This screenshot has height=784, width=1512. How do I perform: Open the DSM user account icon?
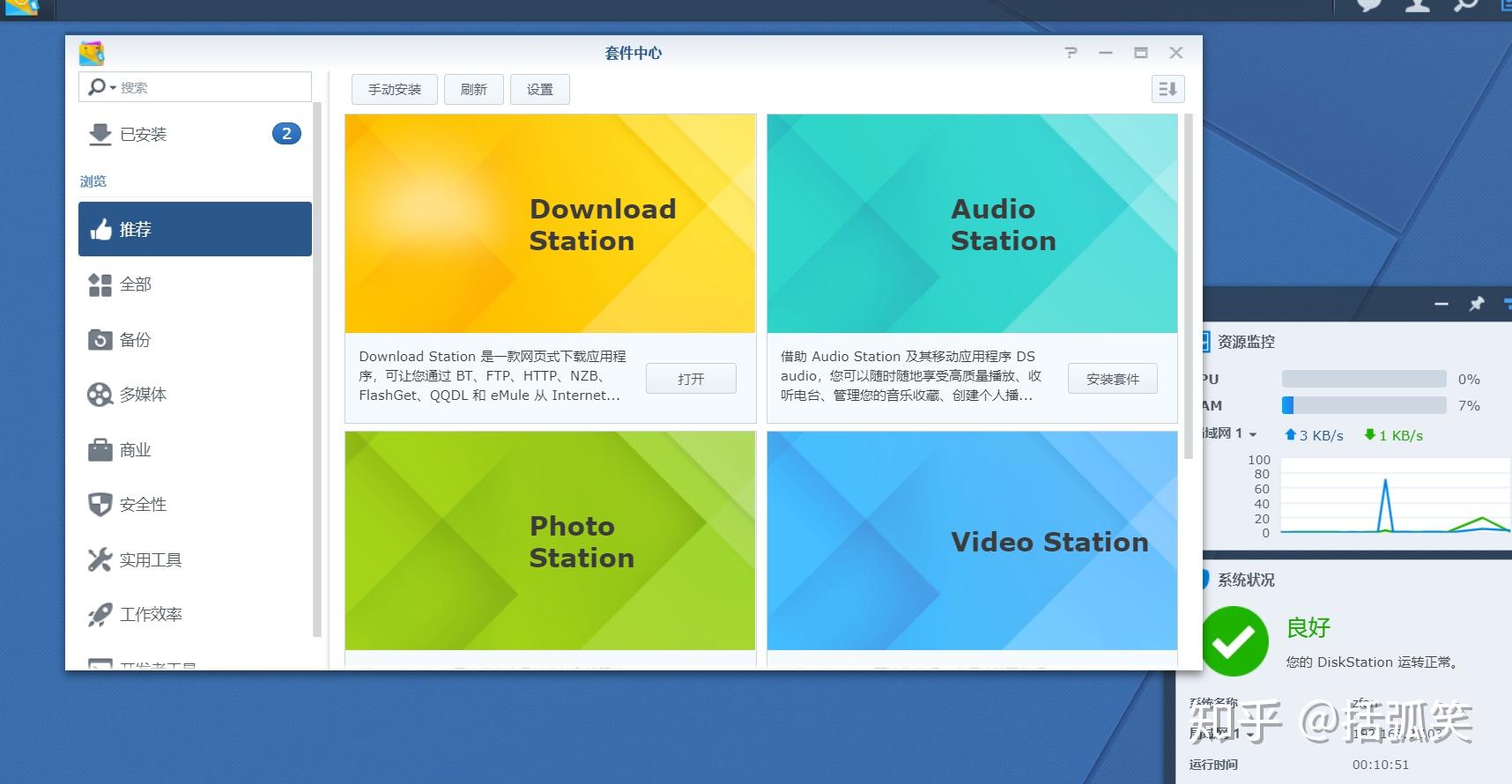point(1417,5)
